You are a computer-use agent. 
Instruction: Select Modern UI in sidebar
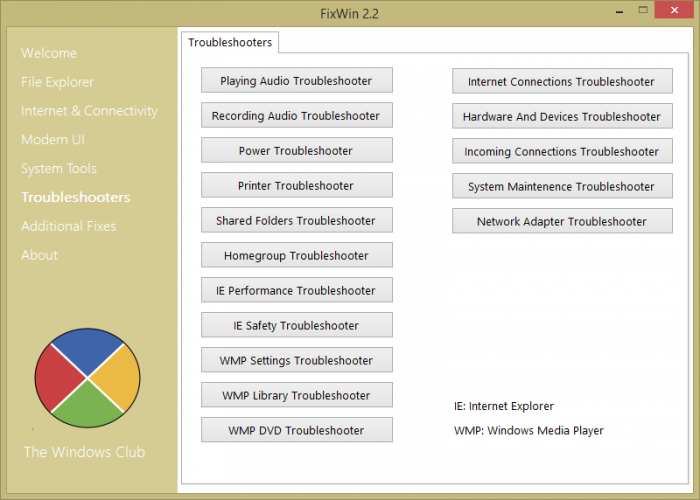53,140
